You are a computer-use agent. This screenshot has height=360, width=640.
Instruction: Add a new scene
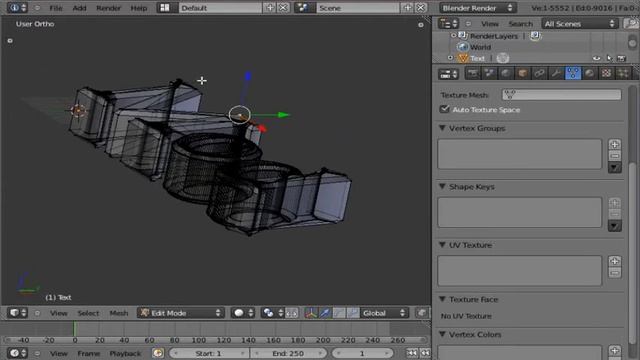click(x=407, y=8)
